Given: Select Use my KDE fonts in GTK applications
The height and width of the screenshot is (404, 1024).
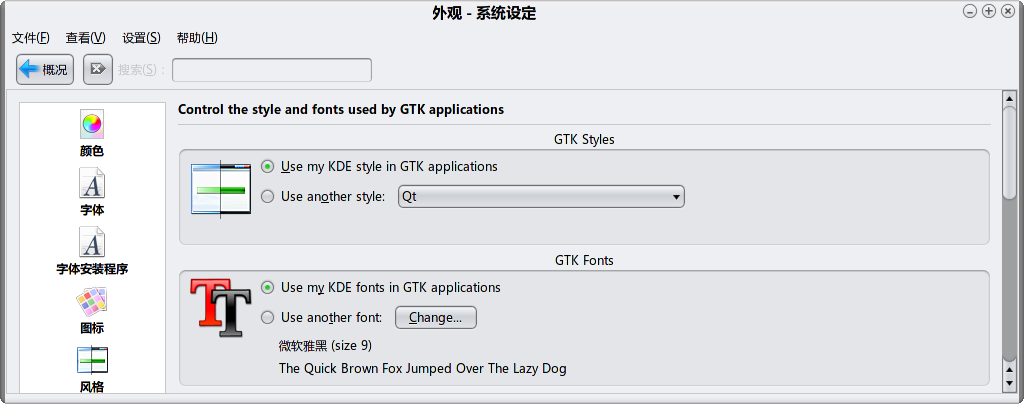Looking at the screenshot, I should coord(267,288).
